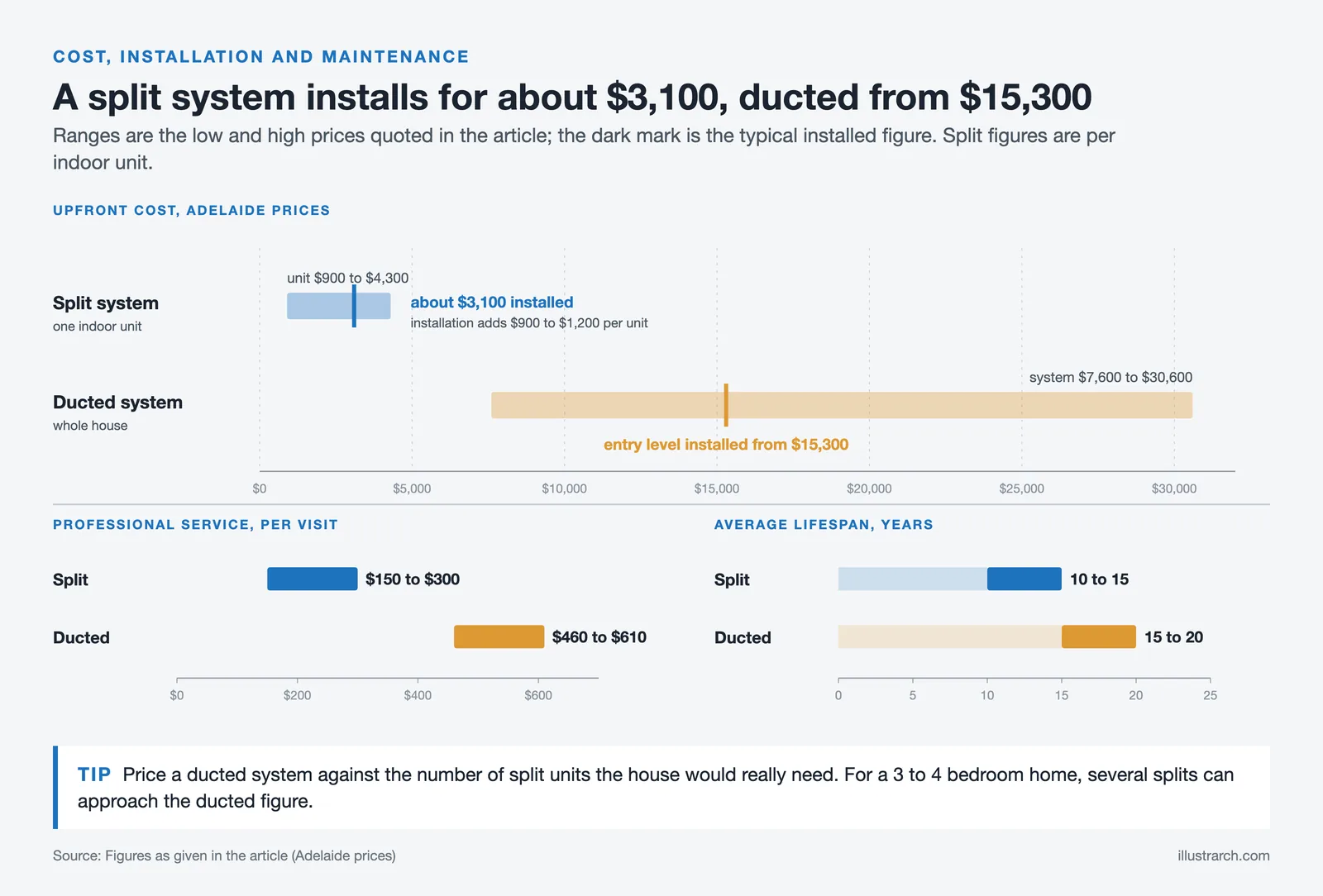Click the '$460 to $610' value label
The image size is (1323, 896).
coord(599,637)
